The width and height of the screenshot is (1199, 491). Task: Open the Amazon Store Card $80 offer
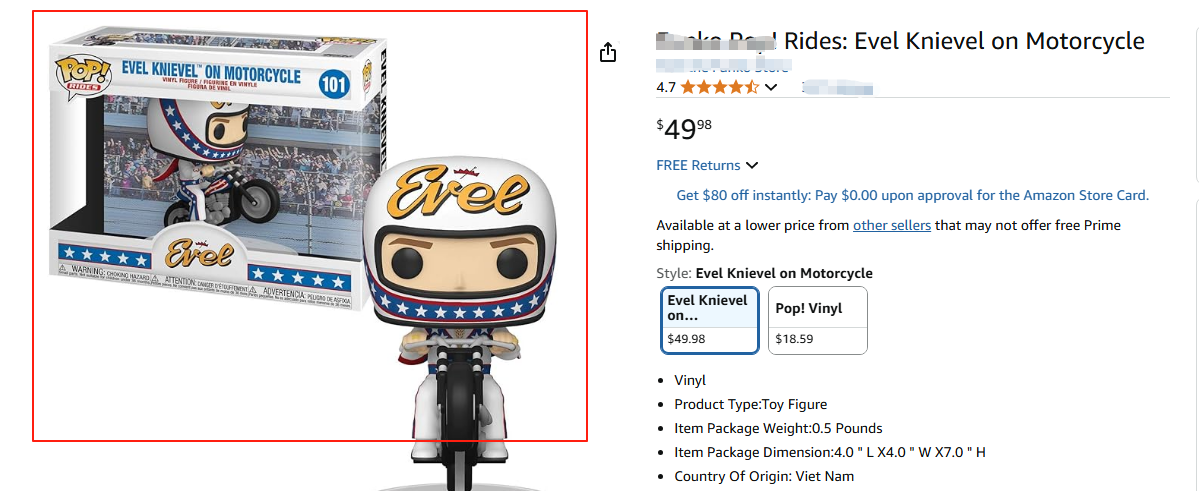pos(912,195)
